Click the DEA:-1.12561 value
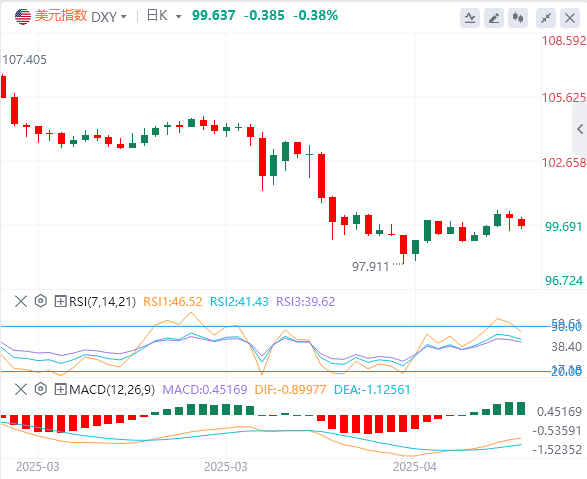The height and width of the screenshot is (479, 587). 372,390
